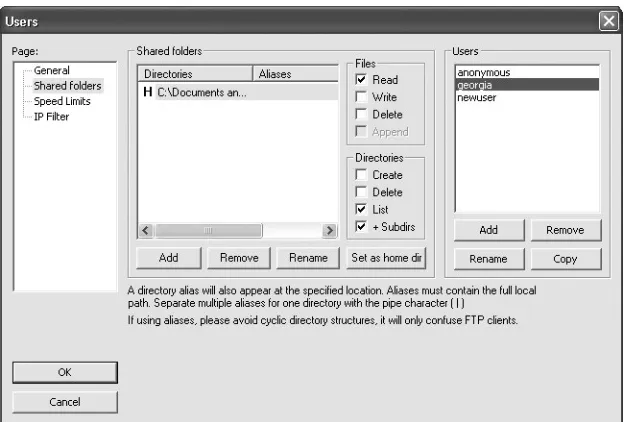Confirm with the OK button

coord(65,372)
